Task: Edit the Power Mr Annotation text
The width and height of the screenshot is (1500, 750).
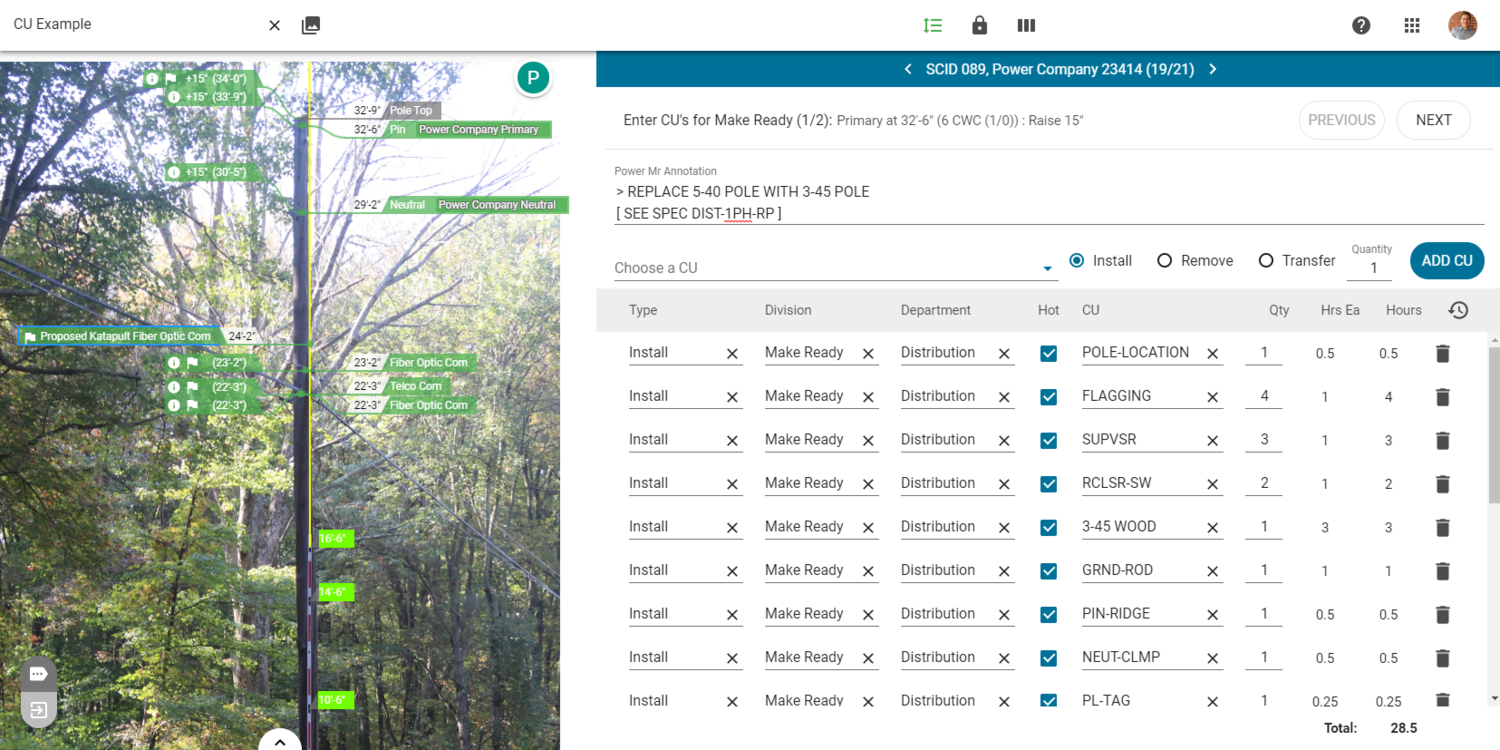Action: point(1049,202)
